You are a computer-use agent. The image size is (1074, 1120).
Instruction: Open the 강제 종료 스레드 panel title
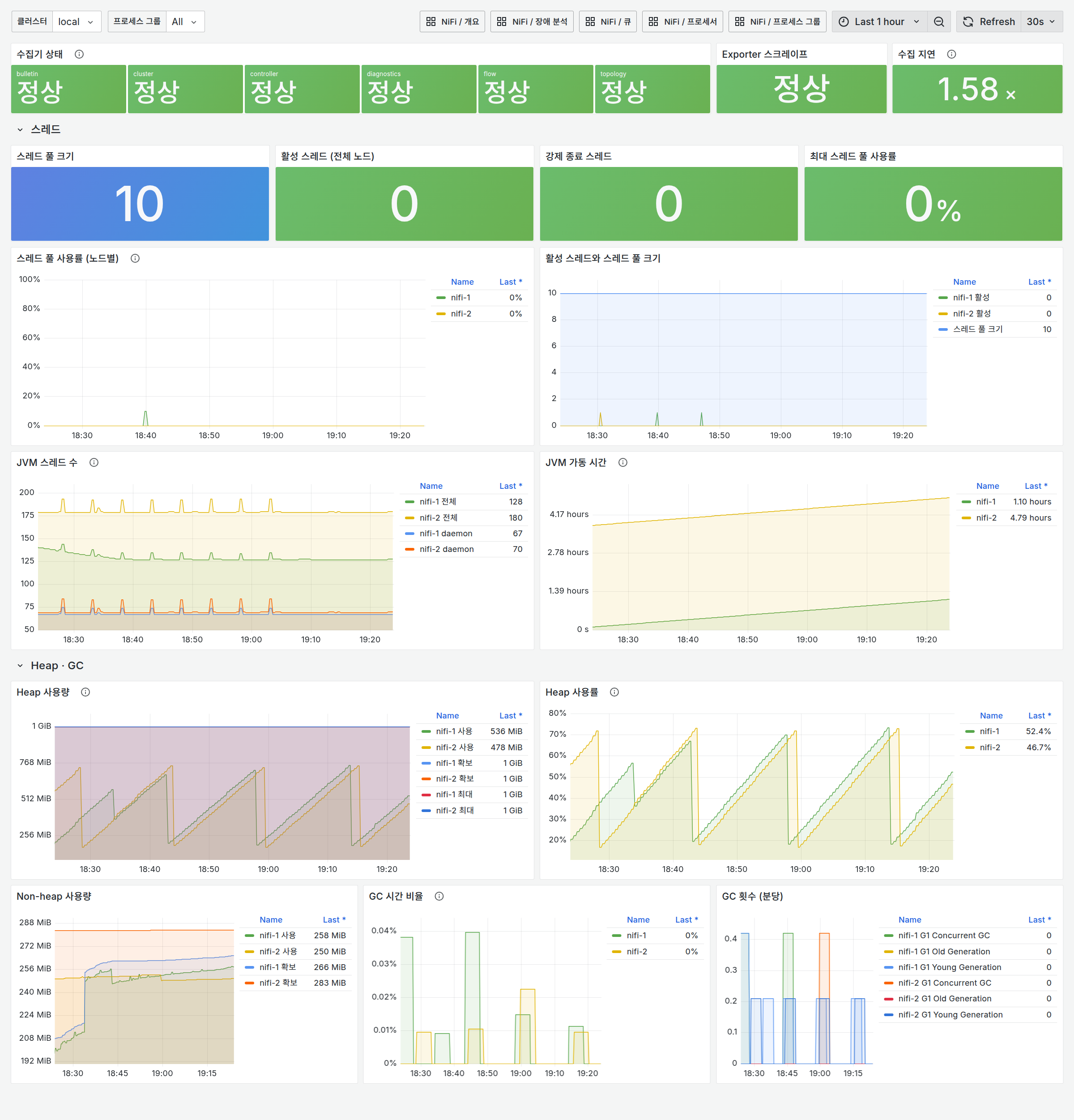578,156
